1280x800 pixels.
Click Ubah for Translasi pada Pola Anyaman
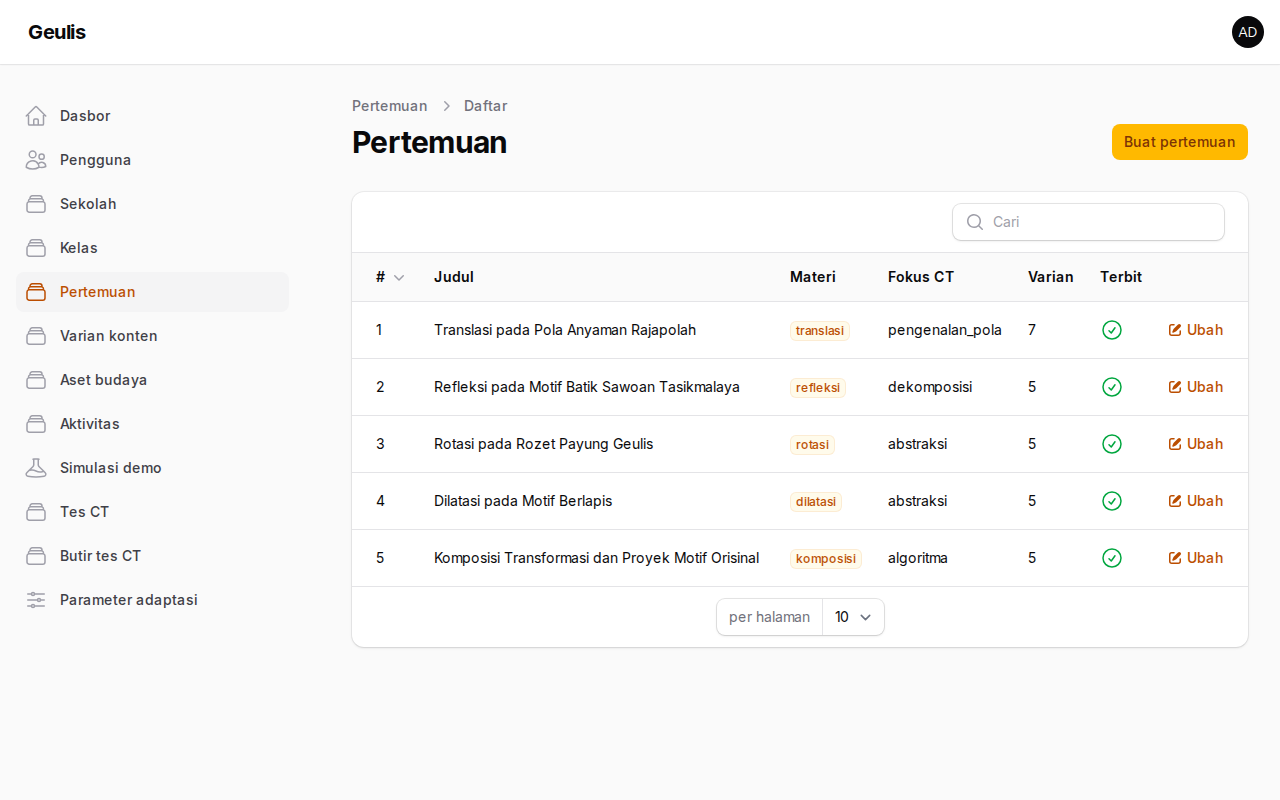[x=1196, y=330]
